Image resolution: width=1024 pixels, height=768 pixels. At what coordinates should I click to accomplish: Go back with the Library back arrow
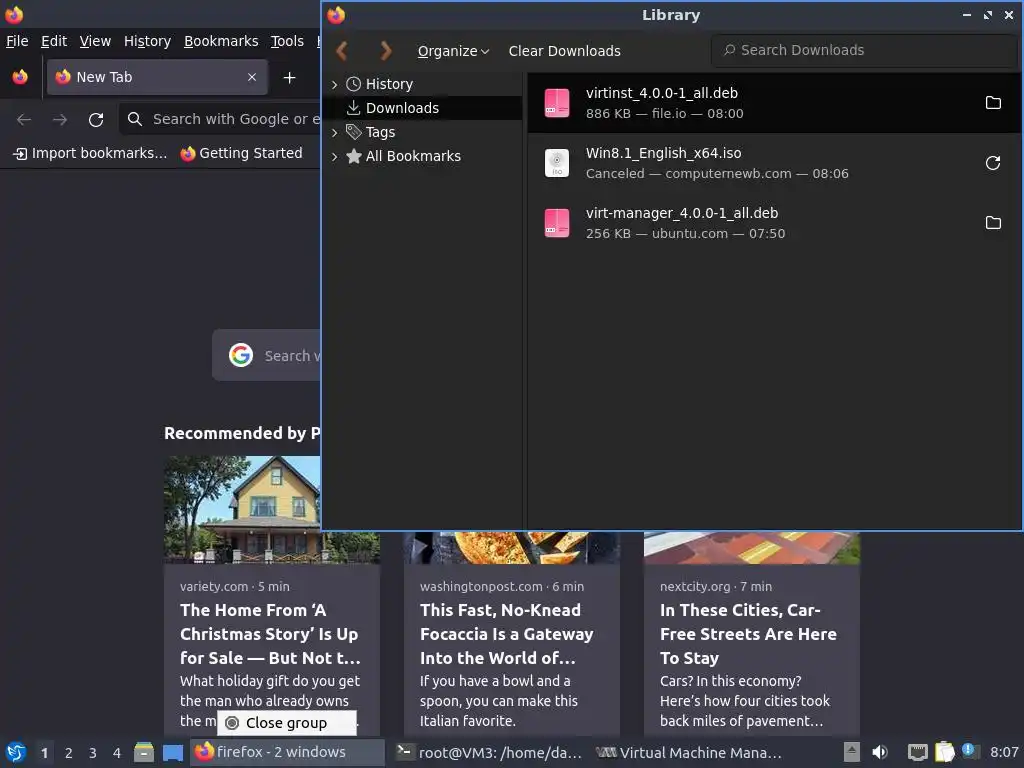pos(341,50)
